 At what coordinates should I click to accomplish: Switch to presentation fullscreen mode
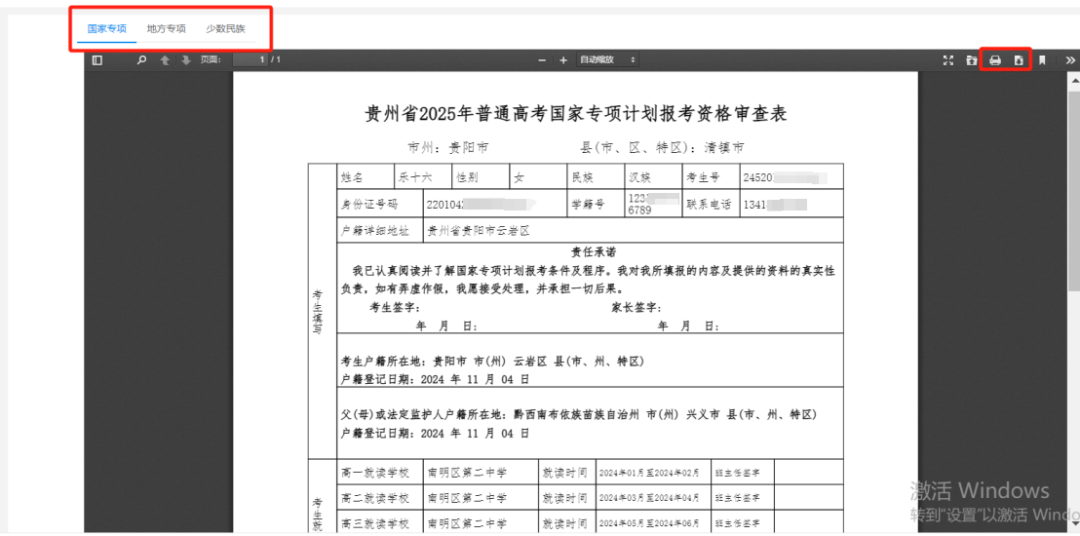[x=948, y=61]
